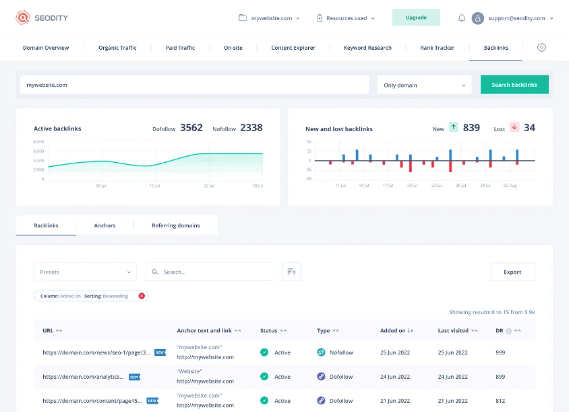Click the user avatar icon
Viewport: 569px width, 412px height.
pyautogui.click(x=478, y=18)
